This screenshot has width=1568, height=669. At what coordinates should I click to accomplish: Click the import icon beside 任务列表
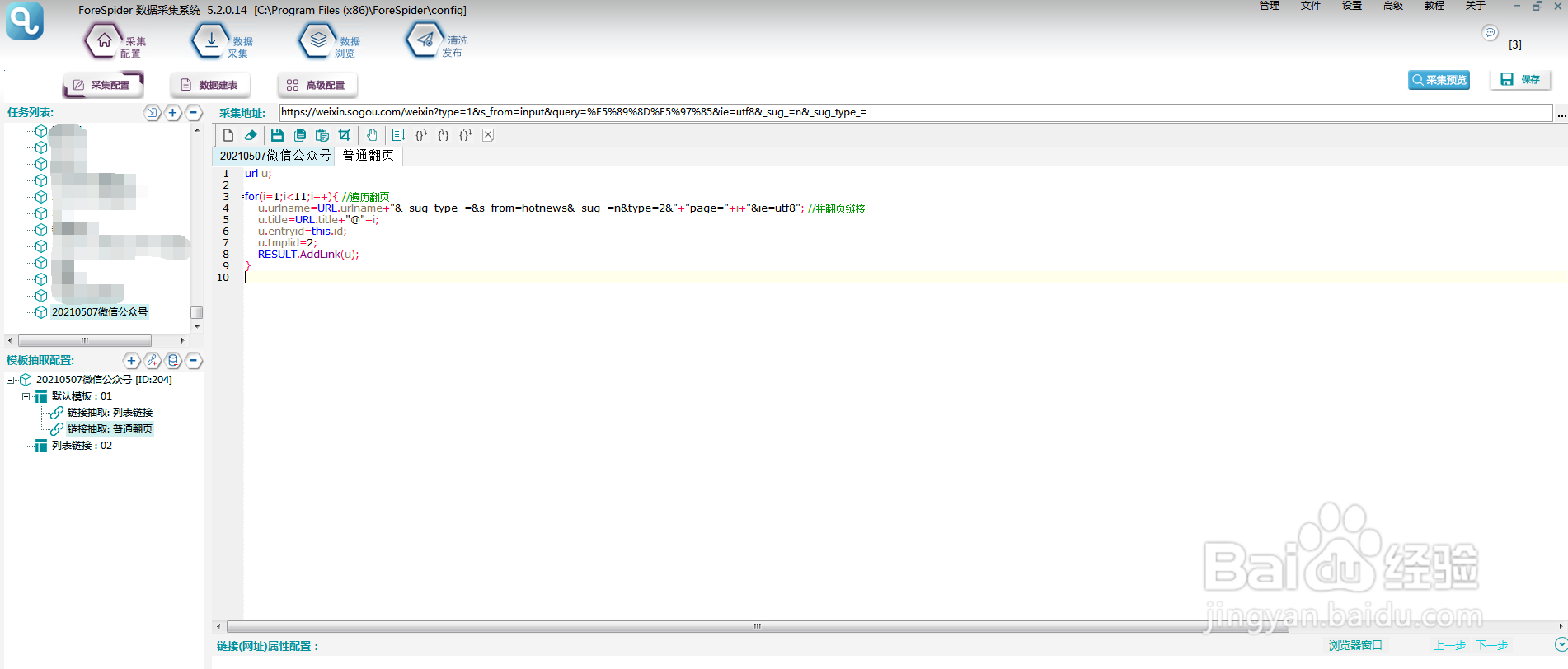pyautogui.click(x=153, y=113)
